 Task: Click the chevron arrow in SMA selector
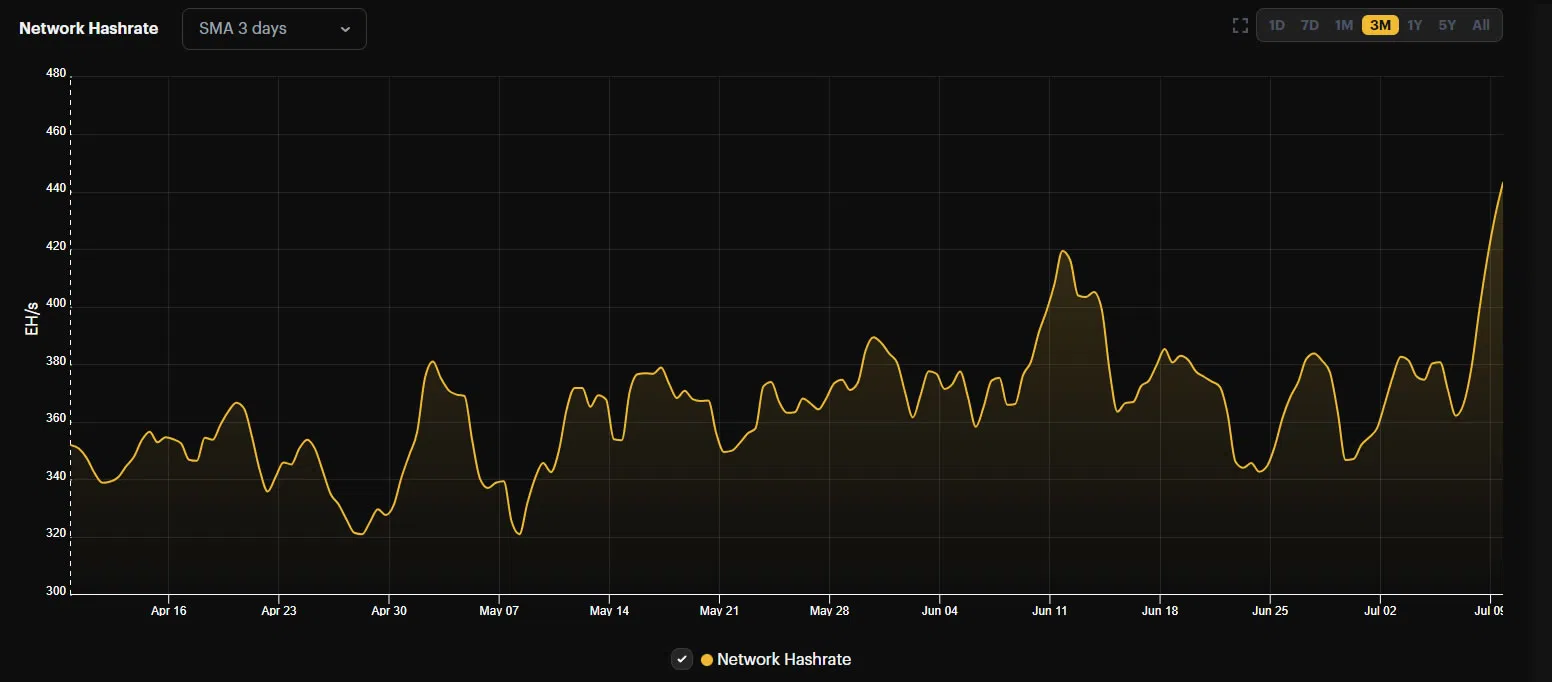(345, 29)
